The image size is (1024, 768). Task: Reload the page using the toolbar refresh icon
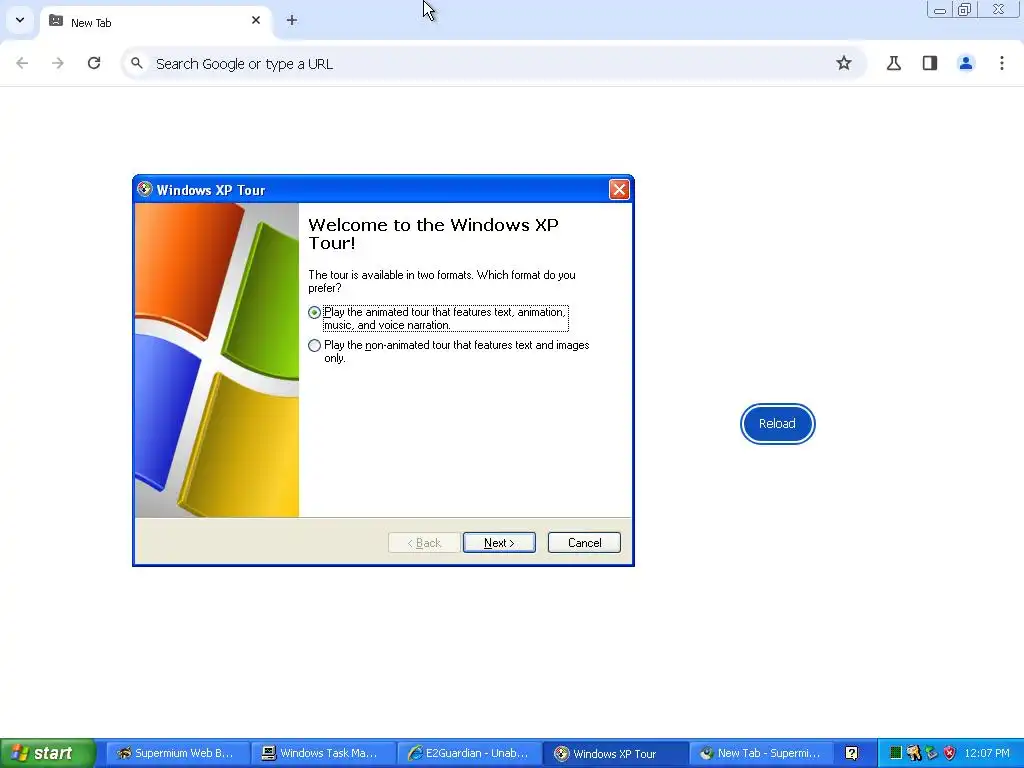tap(94, 63)
